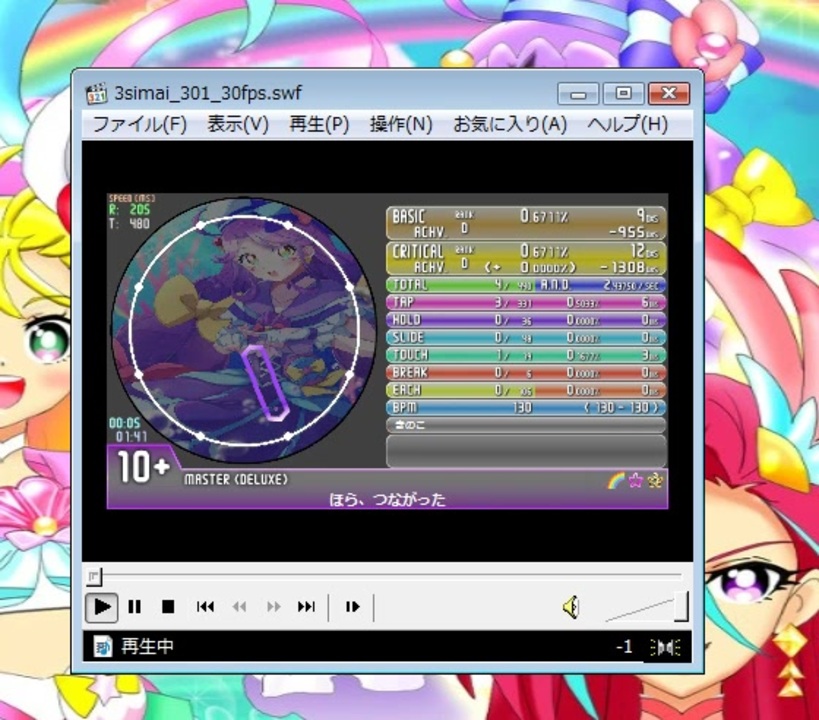This screenshot has width=819, height=720.
Task: Click the 01:41 total time display
Action: (131, 437)
